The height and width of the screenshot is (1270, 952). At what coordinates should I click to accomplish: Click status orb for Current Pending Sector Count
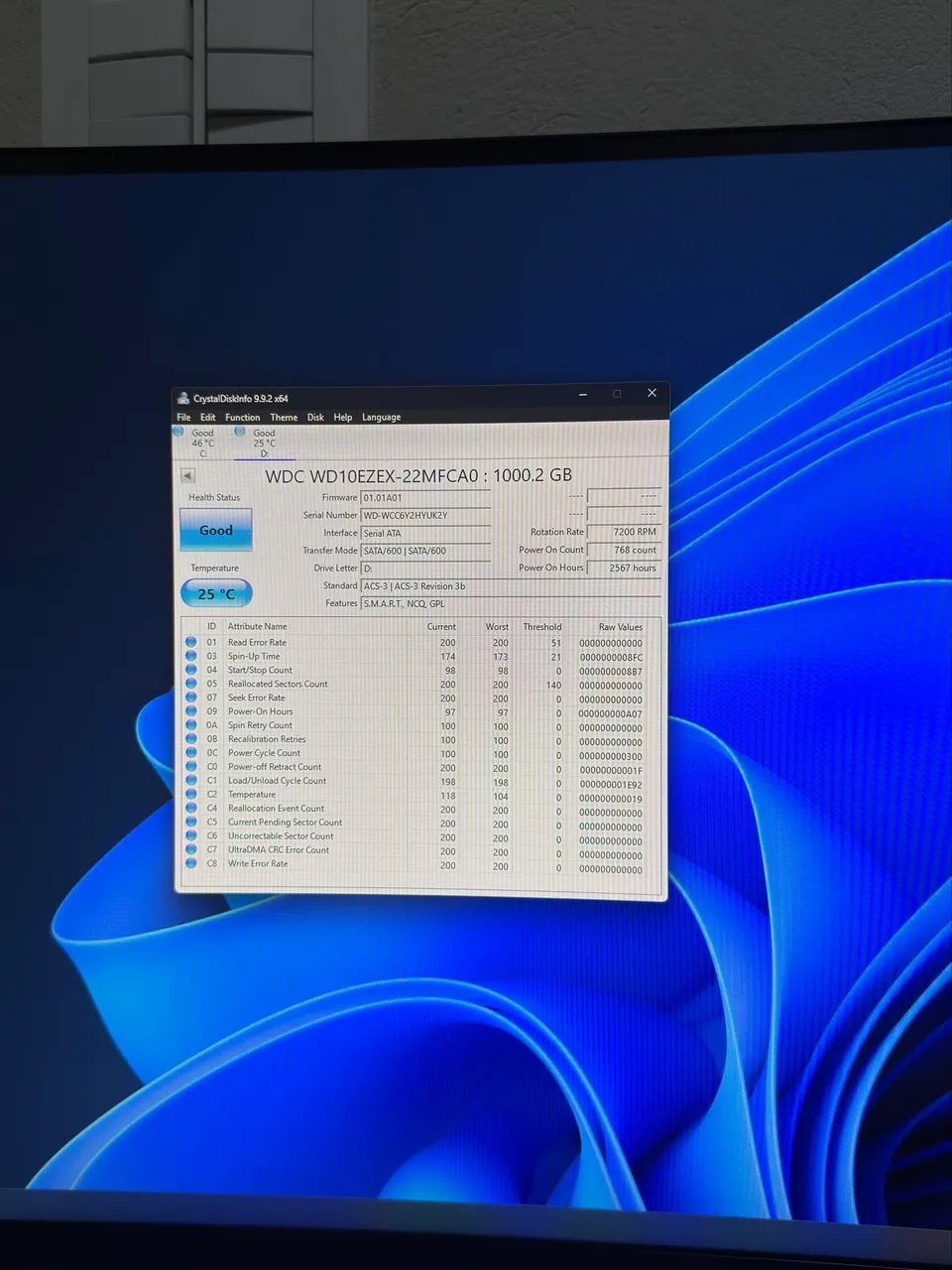(x=190, y=823)
